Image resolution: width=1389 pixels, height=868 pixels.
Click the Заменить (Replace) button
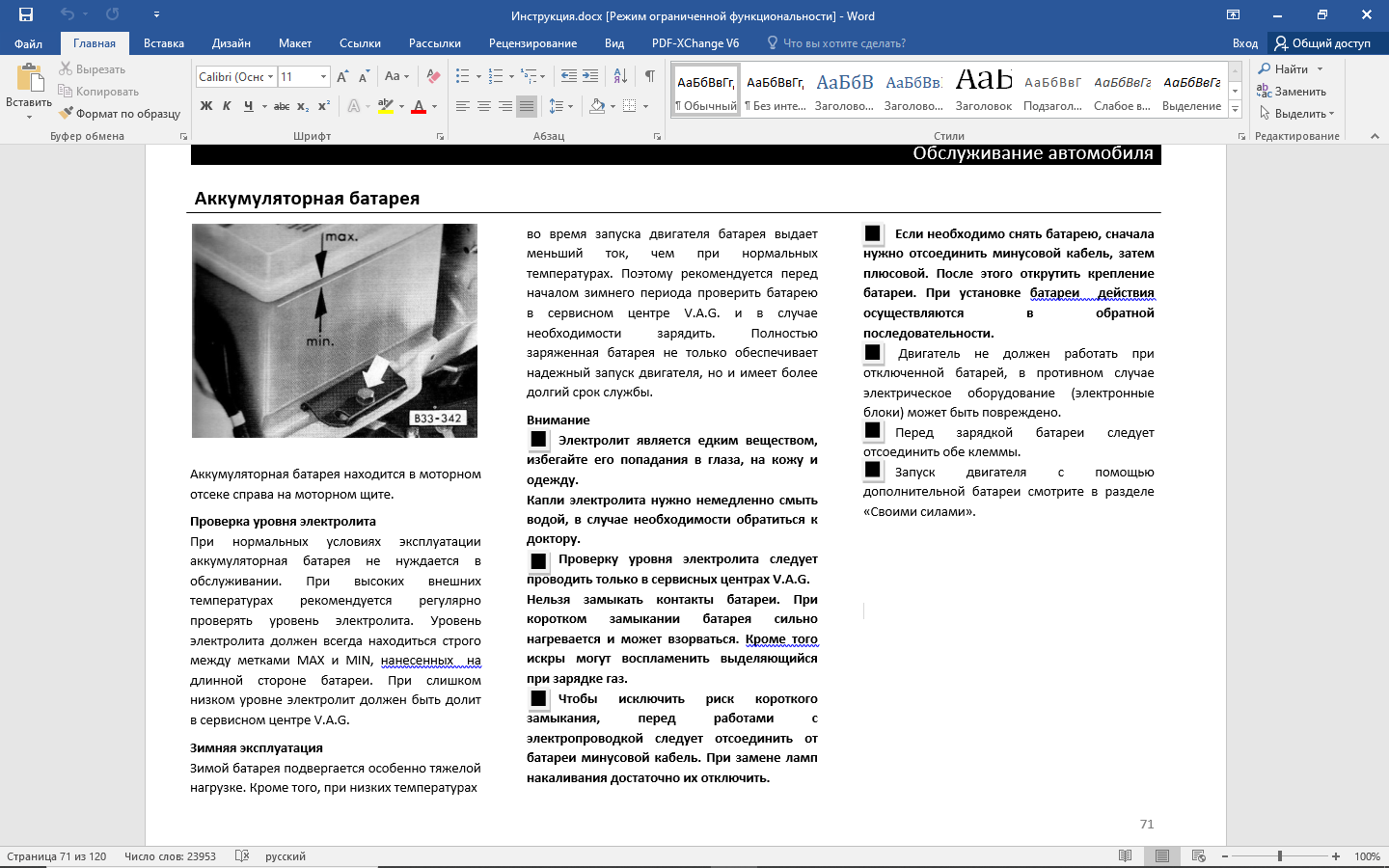[x=1292, y=92]
